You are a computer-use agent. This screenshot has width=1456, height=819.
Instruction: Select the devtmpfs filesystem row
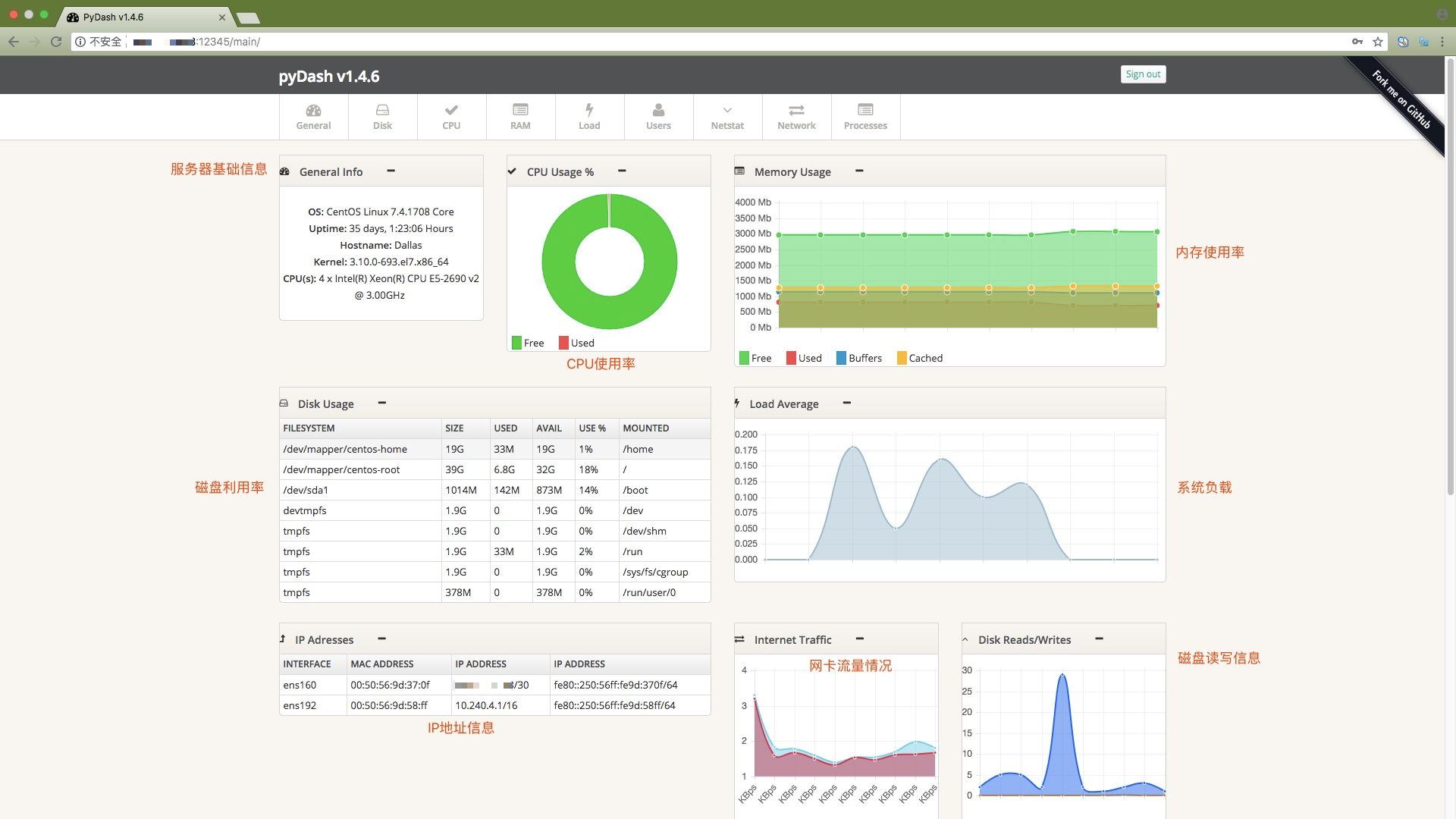[495, 510]
